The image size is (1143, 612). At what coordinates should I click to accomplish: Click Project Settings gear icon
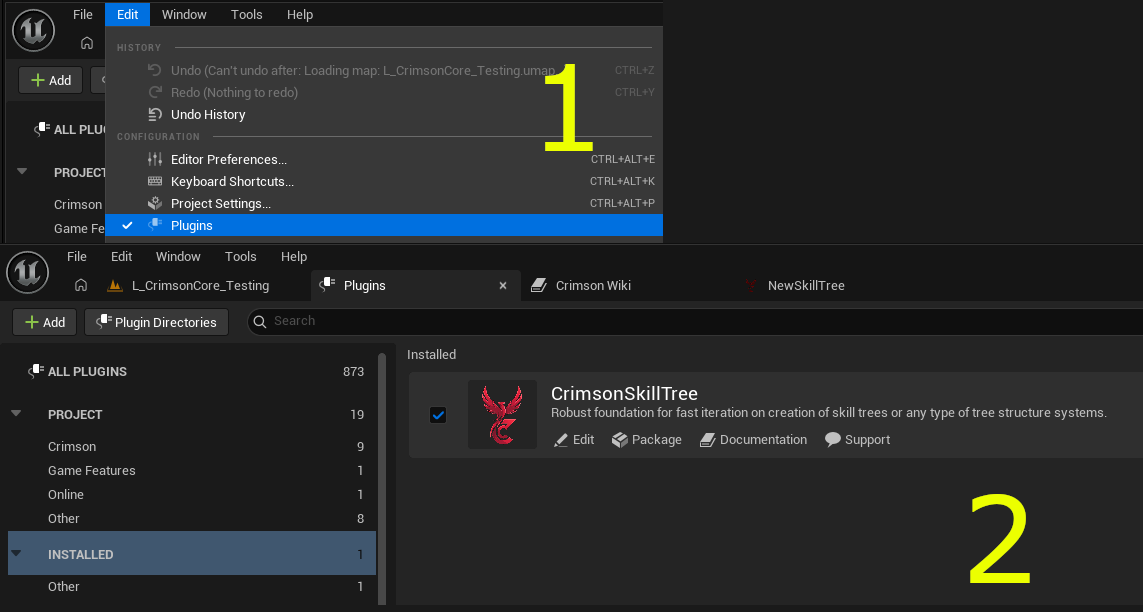(x=155, y=203)
